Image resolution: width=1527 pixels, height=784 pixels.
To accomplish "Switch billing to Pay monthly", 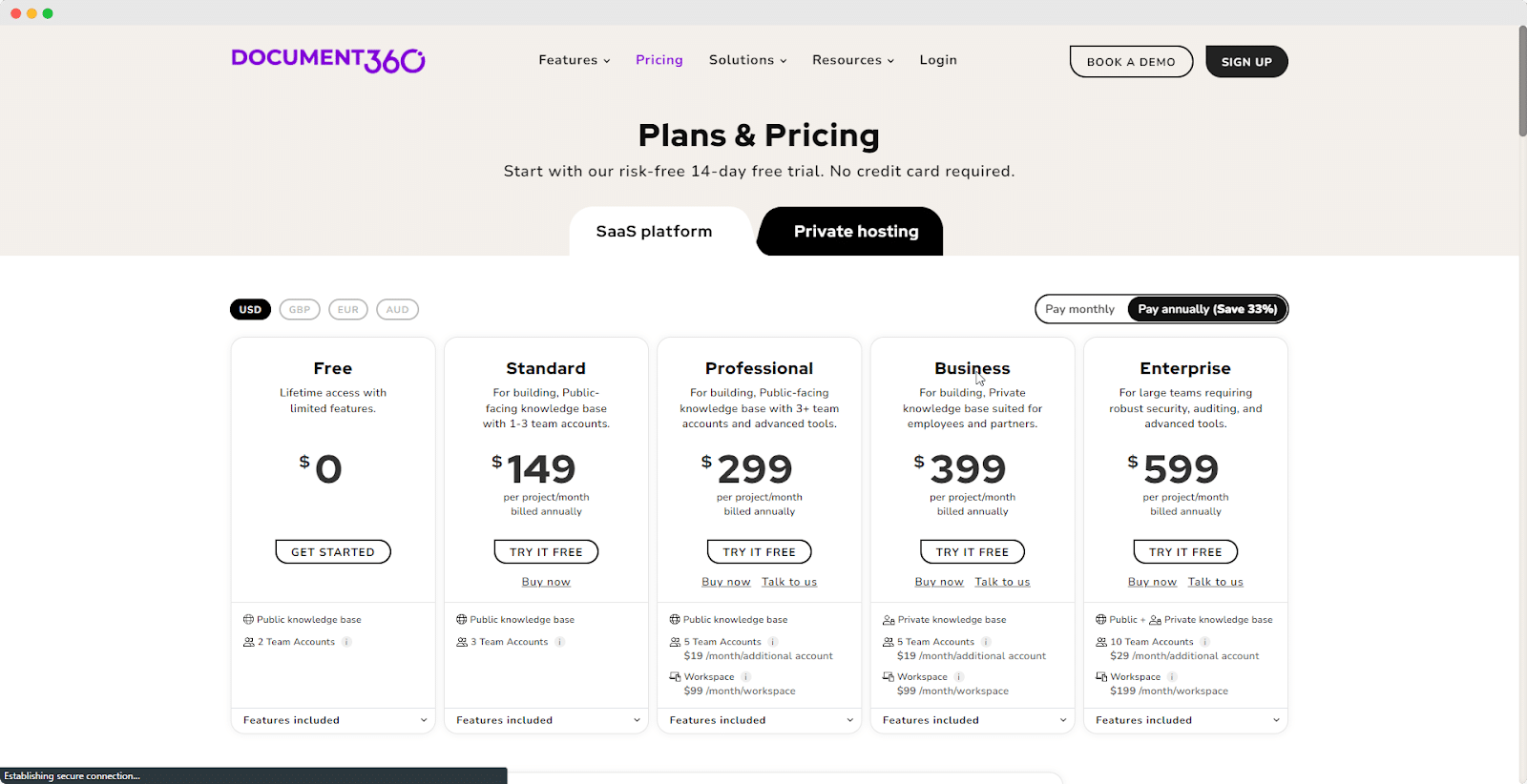I will pyautogui.click(x=1079, y=309).
